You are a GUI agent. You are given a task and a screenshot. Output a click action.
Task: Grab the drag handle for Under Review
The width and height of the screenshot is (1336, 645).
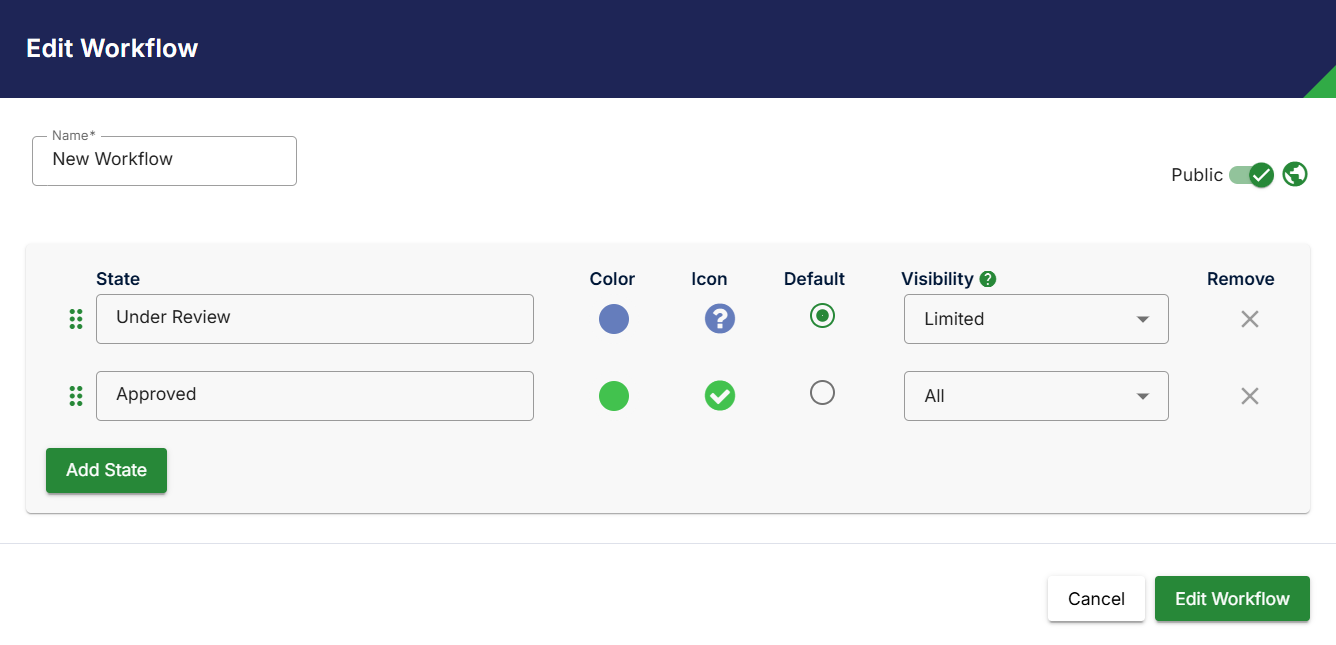[76, 319]
